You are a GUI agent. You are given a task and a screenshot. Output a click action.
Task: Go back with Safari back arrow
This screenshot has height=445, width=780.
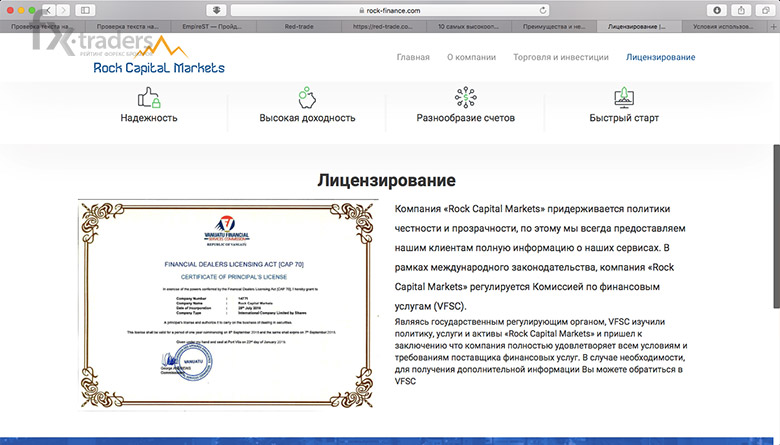[49, 10]
